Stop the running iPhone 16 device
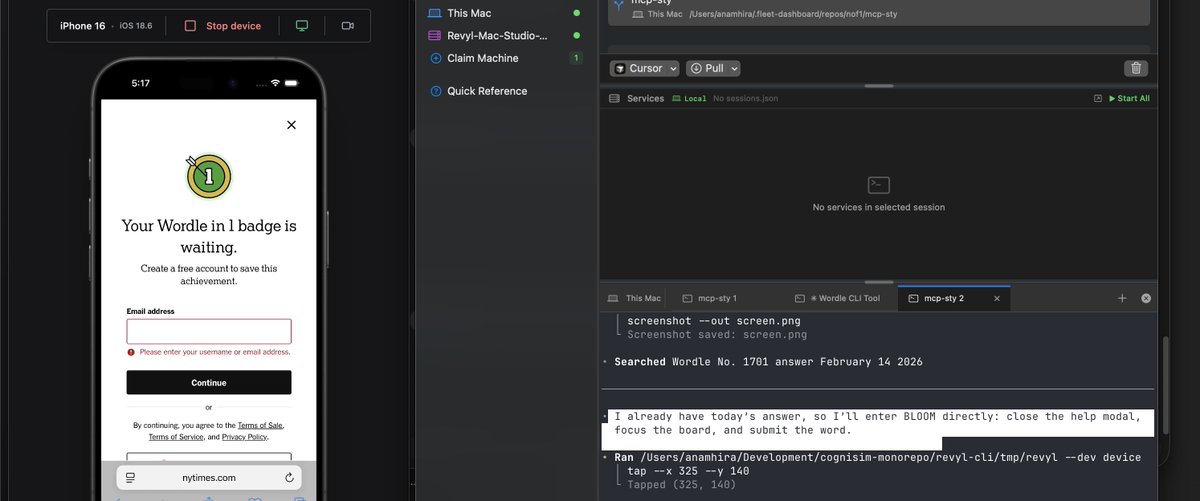This screenshot has height=501, width=1200. click(x=222, y=26)
